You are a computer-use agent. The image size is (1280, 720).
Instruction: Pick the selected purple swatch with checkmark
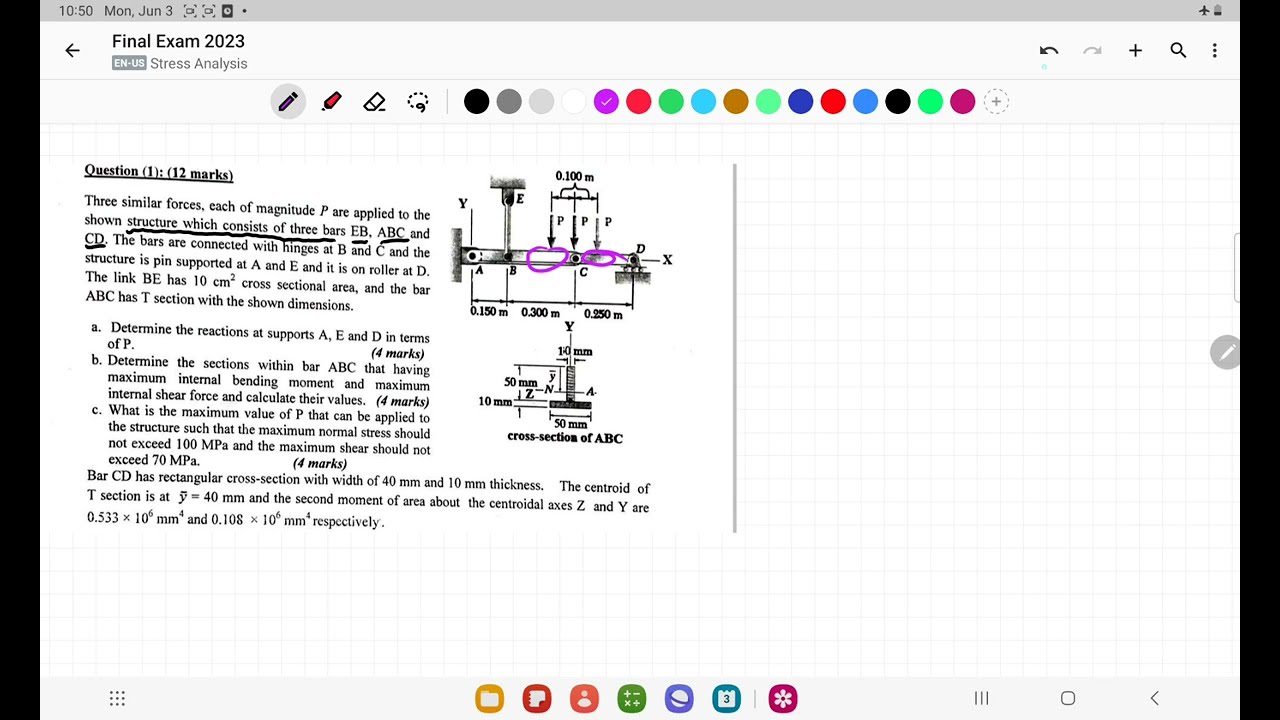pos(606,102)
